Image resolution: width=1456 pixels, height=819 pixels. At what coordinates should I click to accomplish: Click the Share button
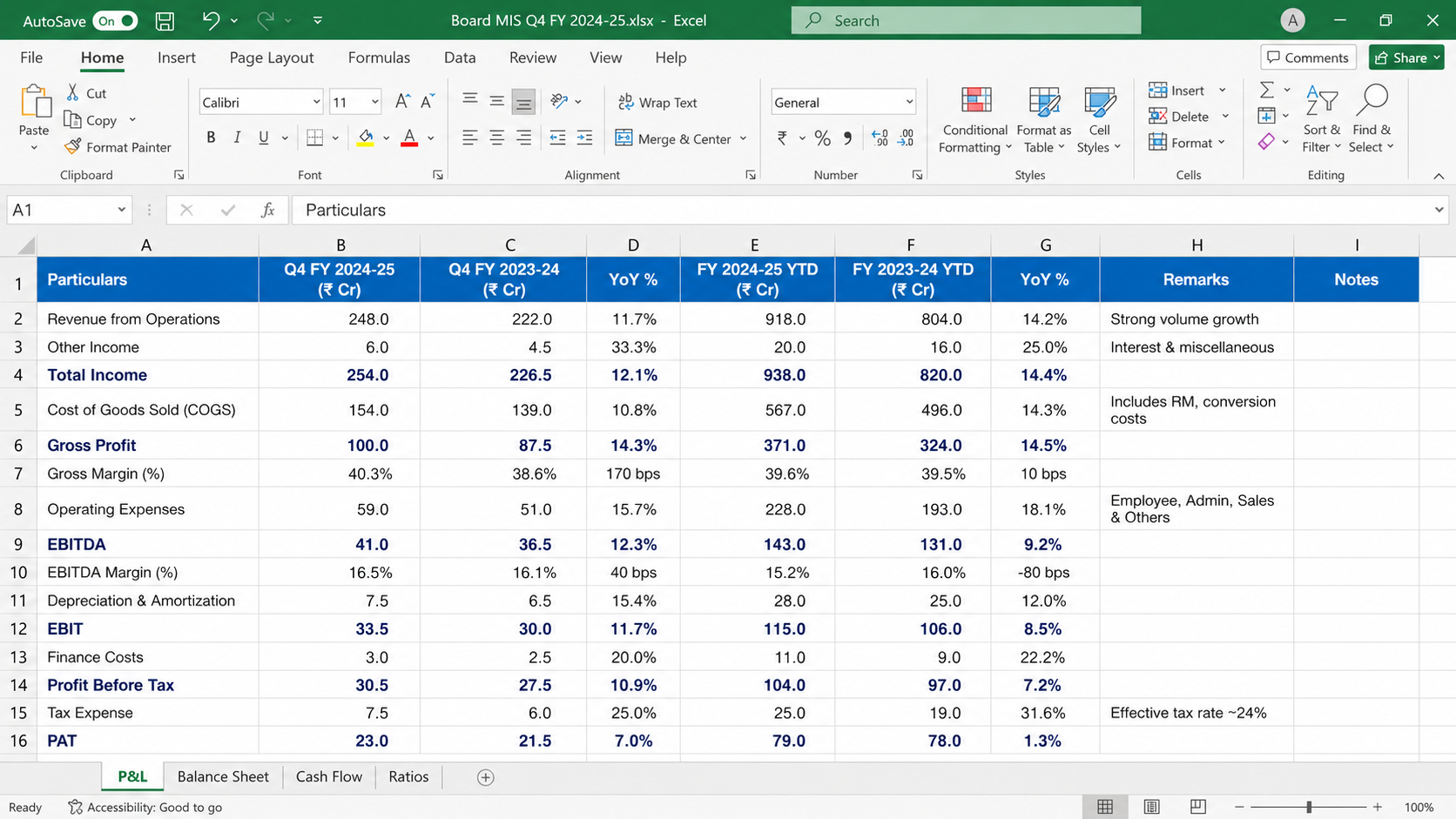pos(1406,57)
